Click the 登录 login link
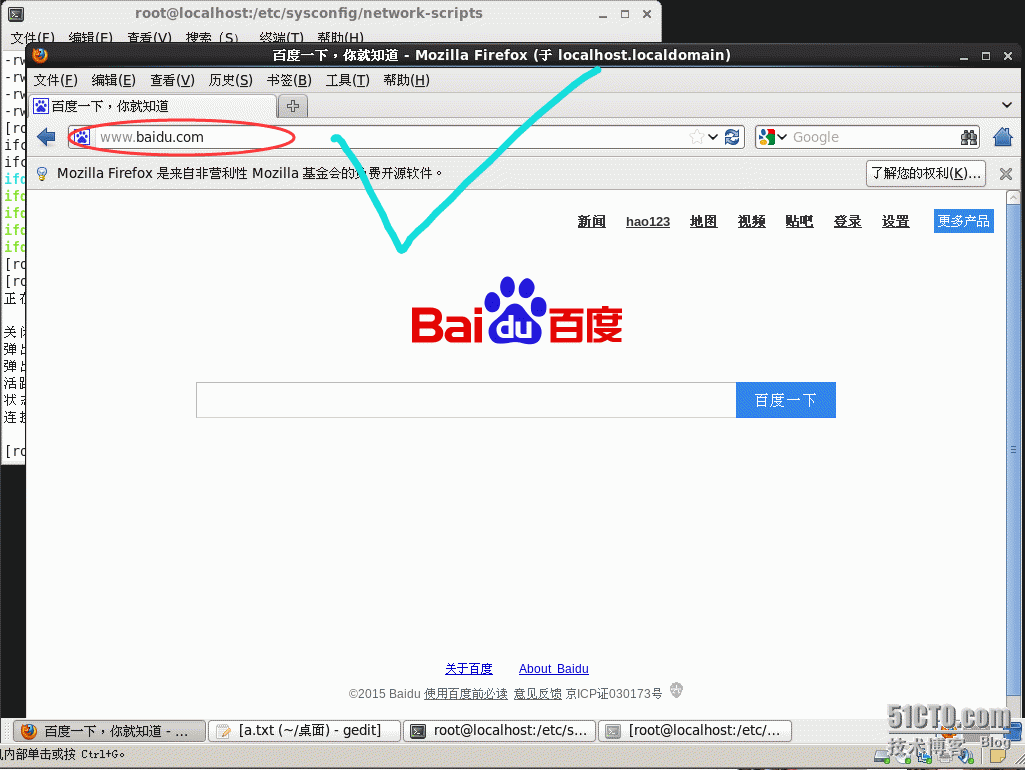Viewport: 1025px width, 770px height. coord(847,222)
